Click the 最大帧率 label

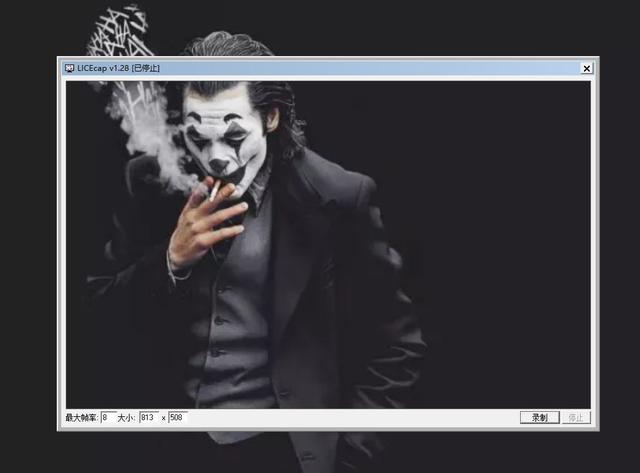coord(82,417)
